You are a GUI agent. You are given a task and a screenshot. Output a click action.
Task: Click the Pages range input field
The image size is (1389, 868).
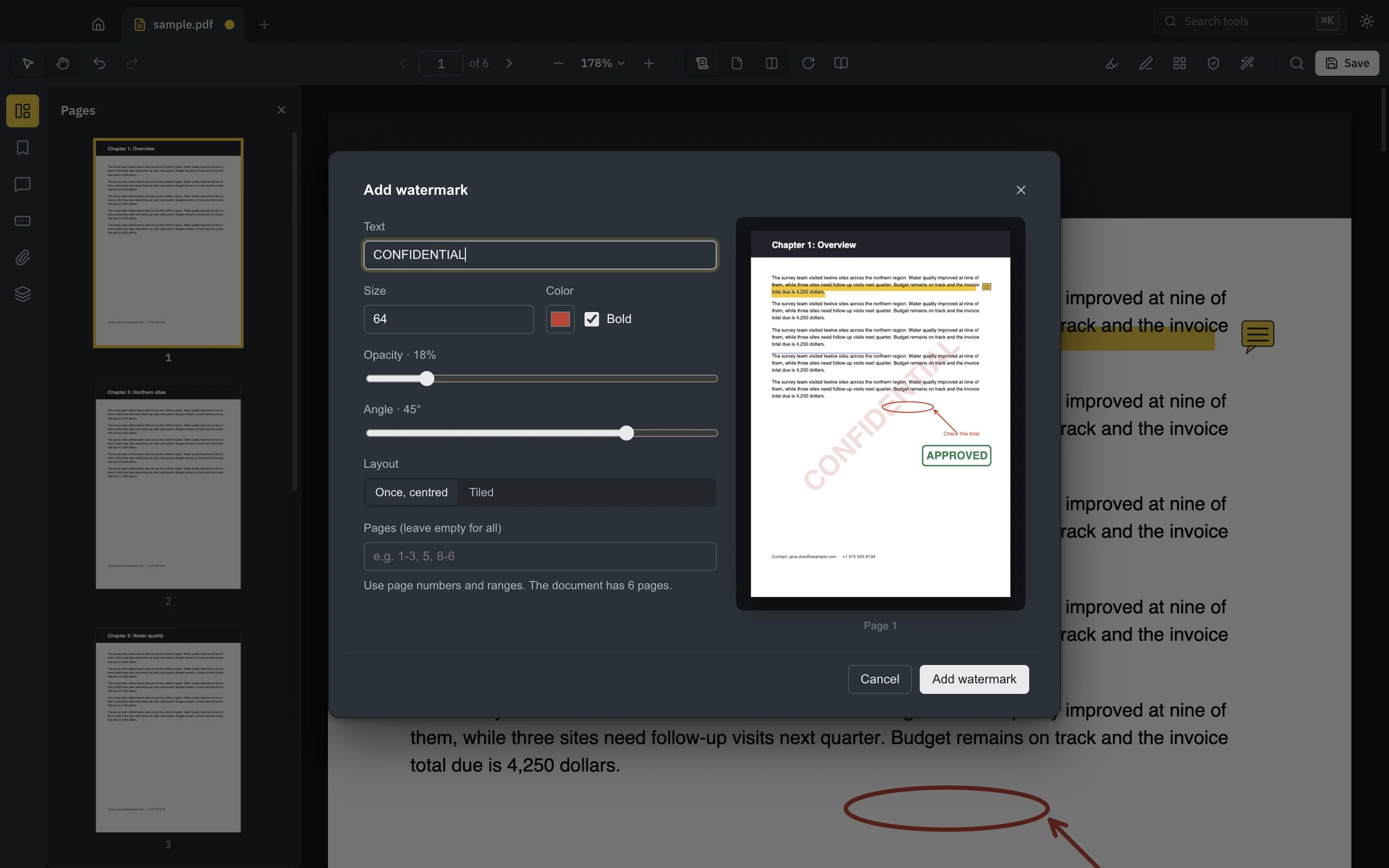(540, 557)
